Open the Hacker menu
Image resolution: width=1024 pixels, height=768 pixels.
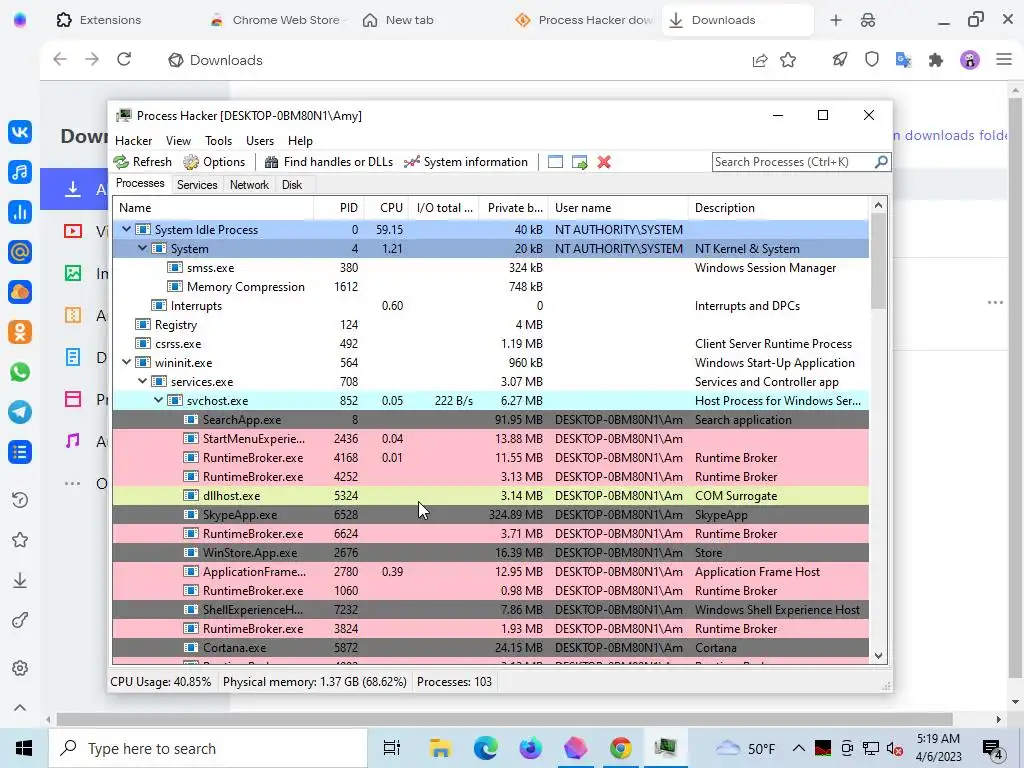[133, 141]
